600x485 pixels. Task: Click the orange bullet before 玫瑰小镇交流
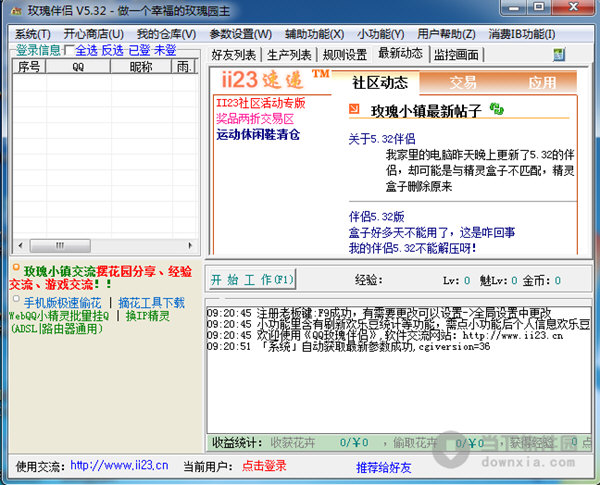tap(16, 267)
